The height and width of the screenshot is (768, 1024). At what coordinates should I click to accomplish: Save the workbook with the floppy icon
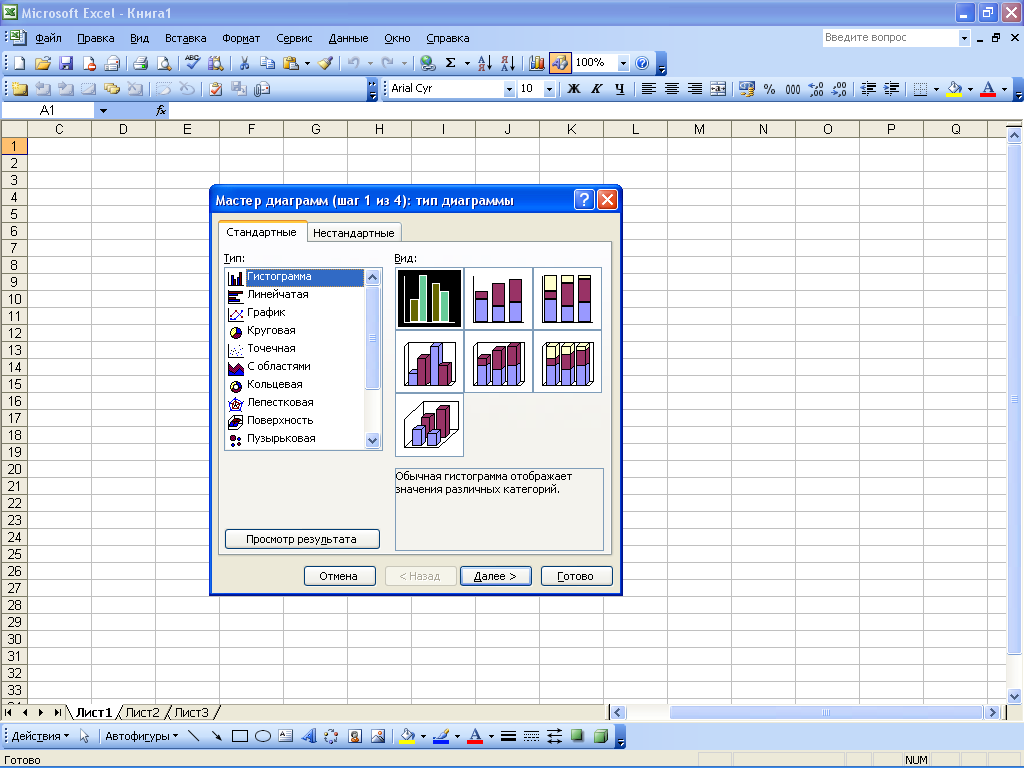(66, 63)
